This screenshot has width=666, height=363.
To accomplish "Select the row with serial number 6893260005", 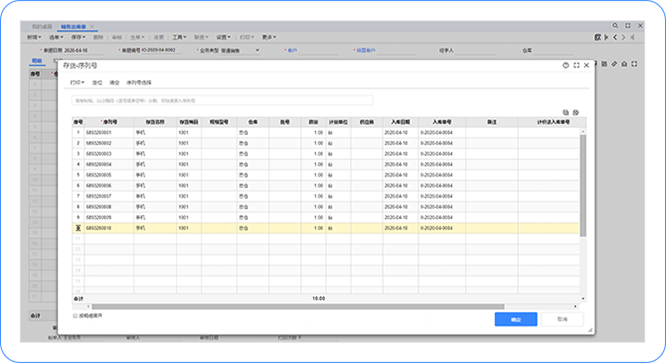I will pos(326,175).
